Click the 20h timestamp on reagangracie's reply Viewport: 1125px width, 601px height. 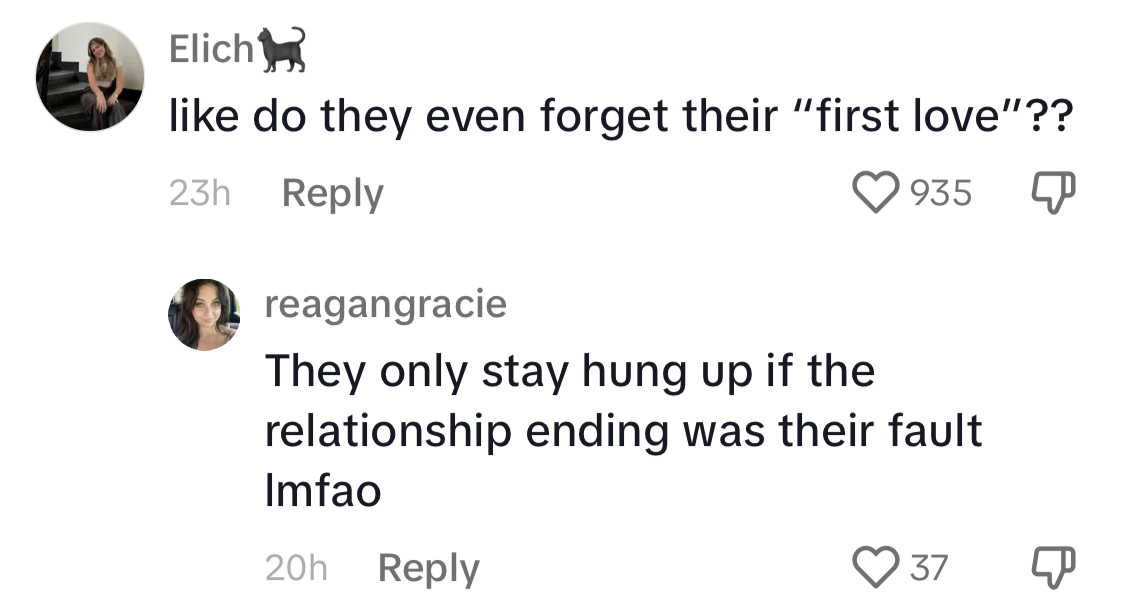tap(296, 568)
